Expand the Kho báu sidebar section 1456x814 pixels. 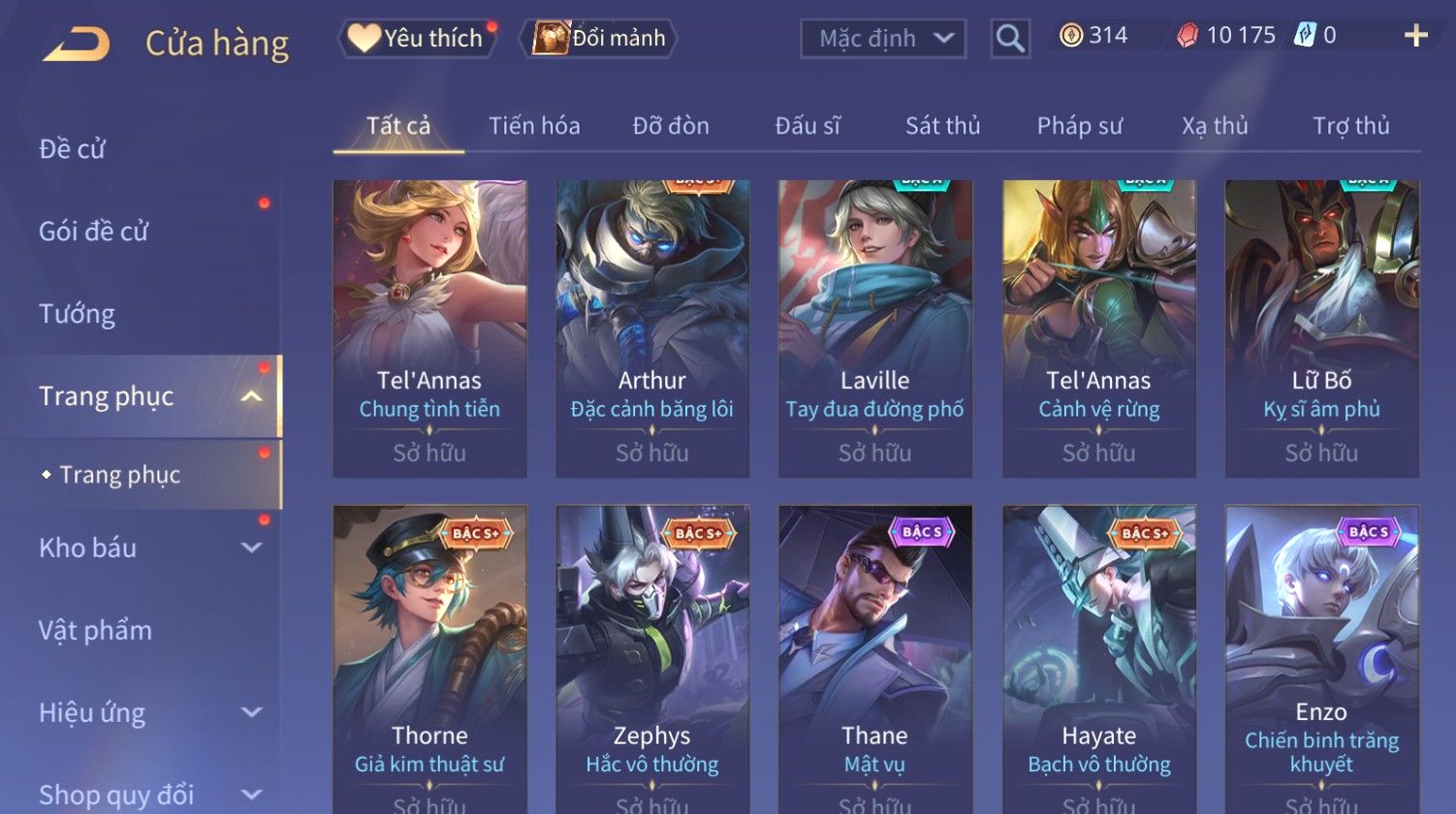pyautogui.click(x=252, y=548)
